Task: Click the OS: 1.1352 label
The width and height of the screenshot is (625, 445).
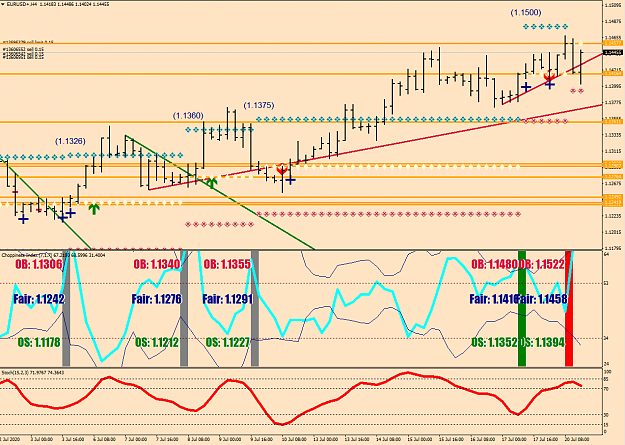Action: coord(494,342)
